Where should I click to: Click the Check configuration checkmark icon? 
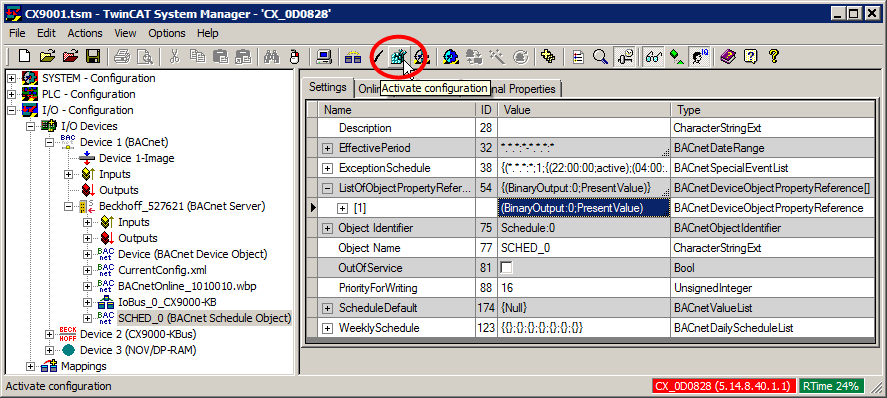(x=377, y=56)
